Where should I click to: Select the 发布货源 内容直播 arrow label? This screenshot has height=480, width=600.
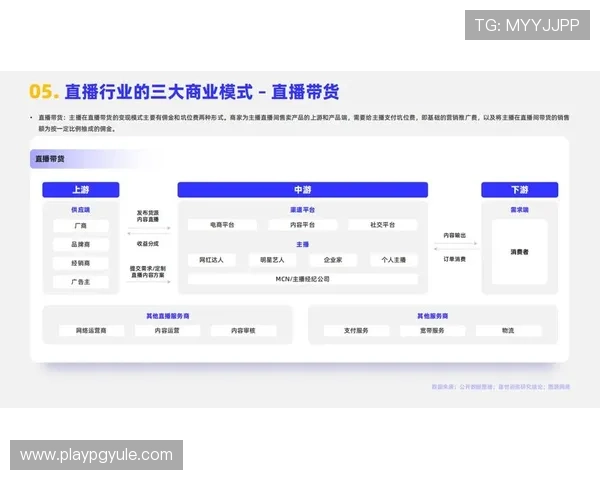(148, 216)
